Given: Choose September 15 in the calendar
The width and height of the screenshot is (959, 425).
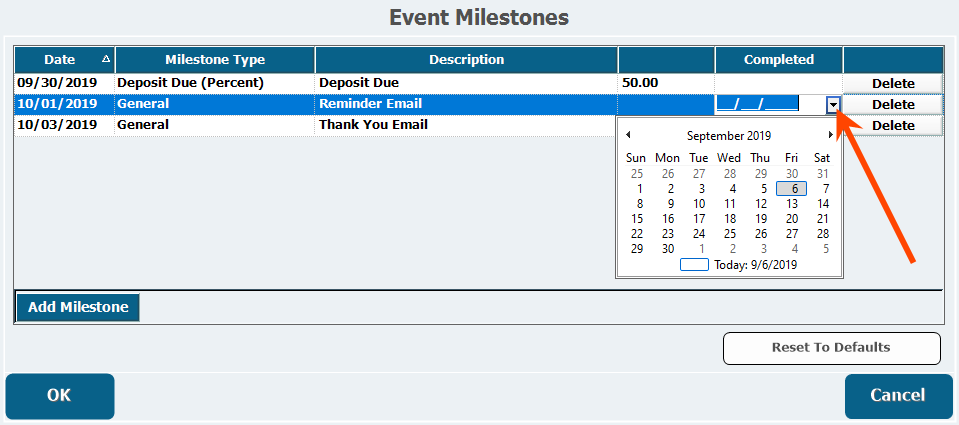Looking at the screenshot, I should click(x=639, y=218).
